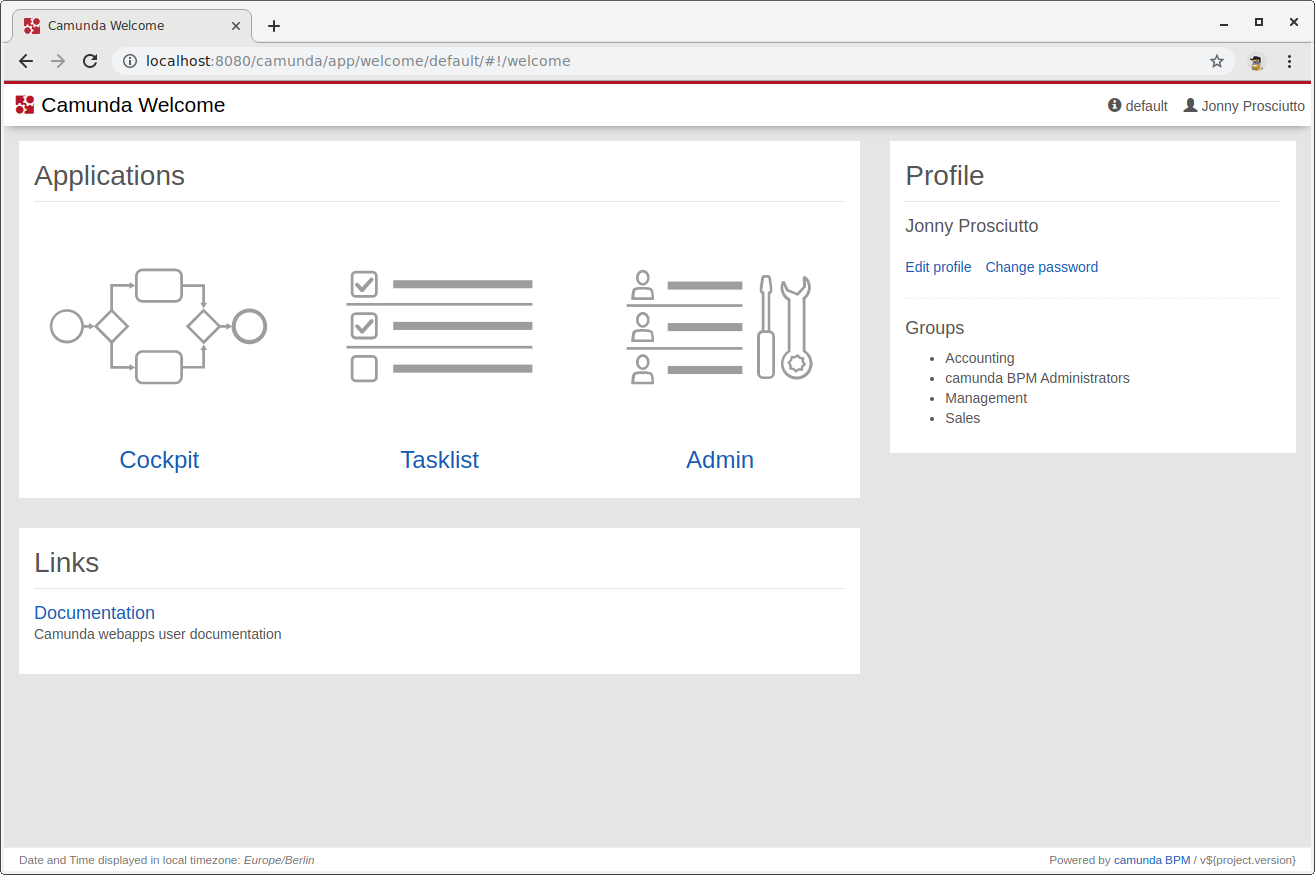Click the info icon next to default
Screen dimensions: 1315x875
pos(1115,105)
